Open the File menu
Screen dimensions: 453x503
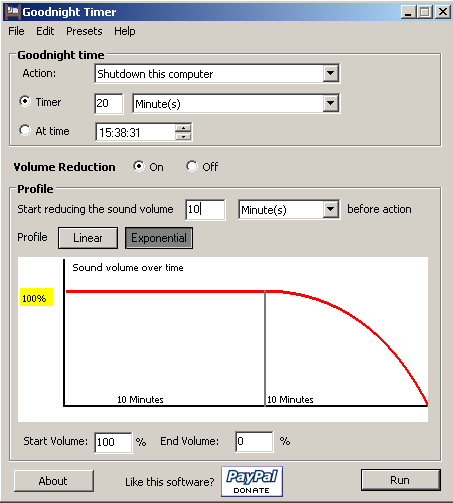click(16, 31)
